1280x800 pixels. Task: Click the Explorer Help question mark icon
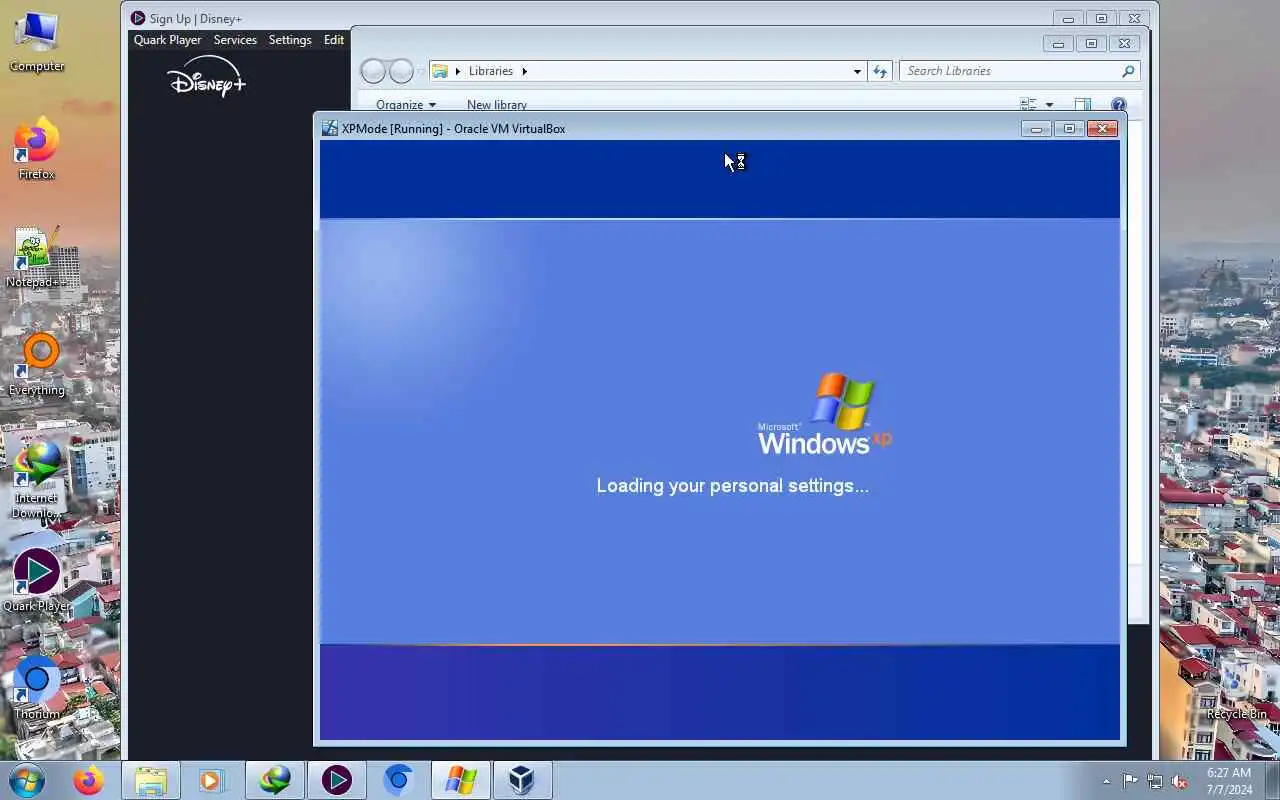pos(1119,105)
